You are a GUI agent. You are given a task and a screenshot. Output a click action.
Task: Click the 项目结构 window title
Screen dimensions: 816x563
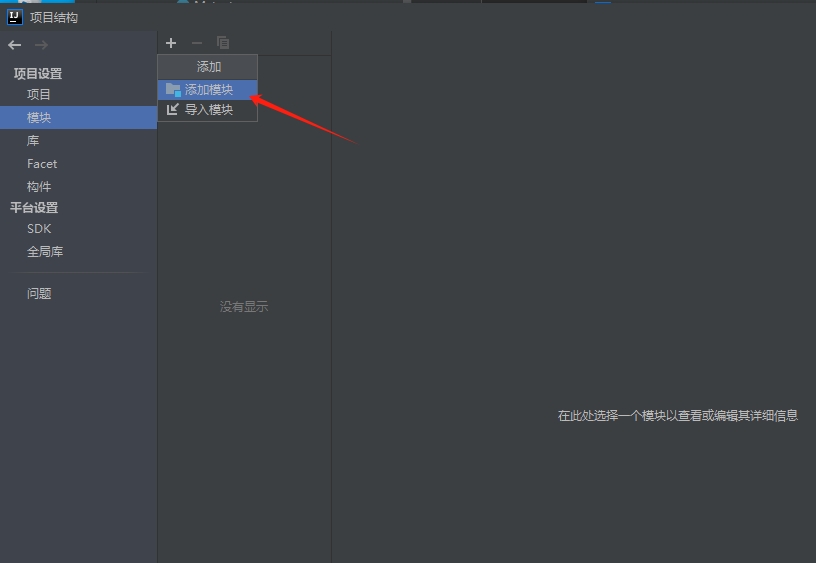point(54,18)
